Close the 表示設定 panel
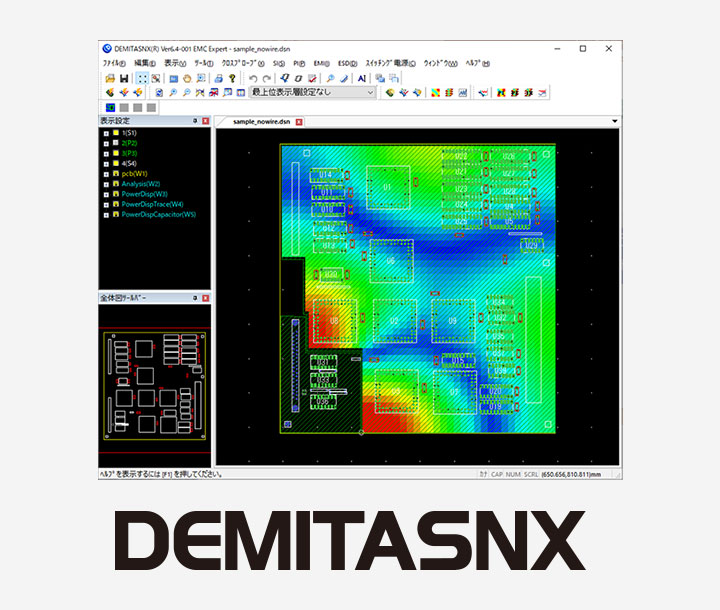 [206, 121]
